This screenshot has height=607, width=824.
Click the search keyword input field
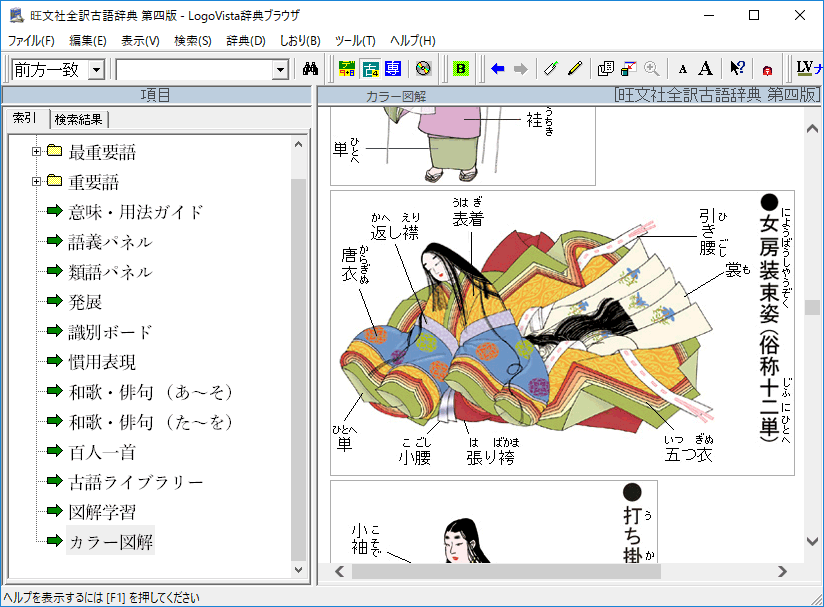click(x=194, y=69)
